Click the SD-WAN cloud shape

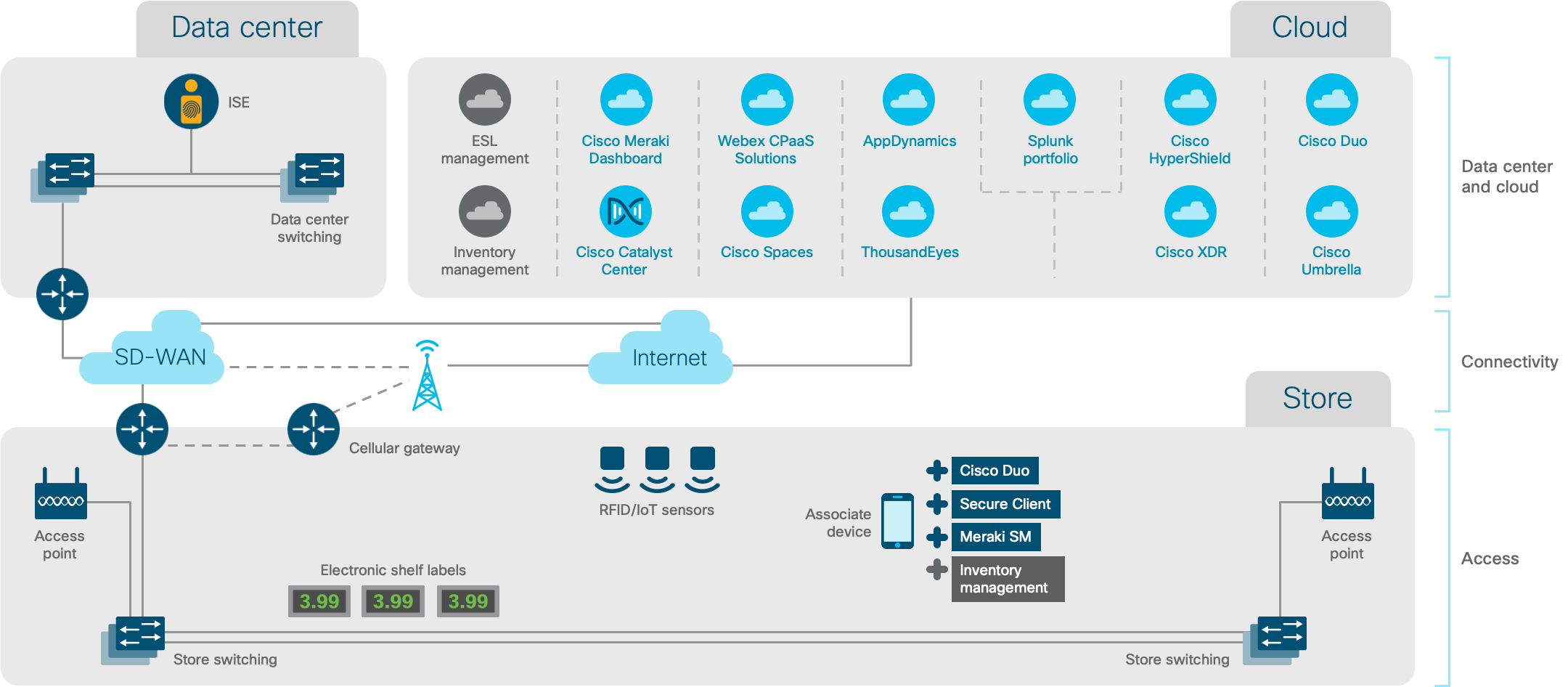coord(152,349)
